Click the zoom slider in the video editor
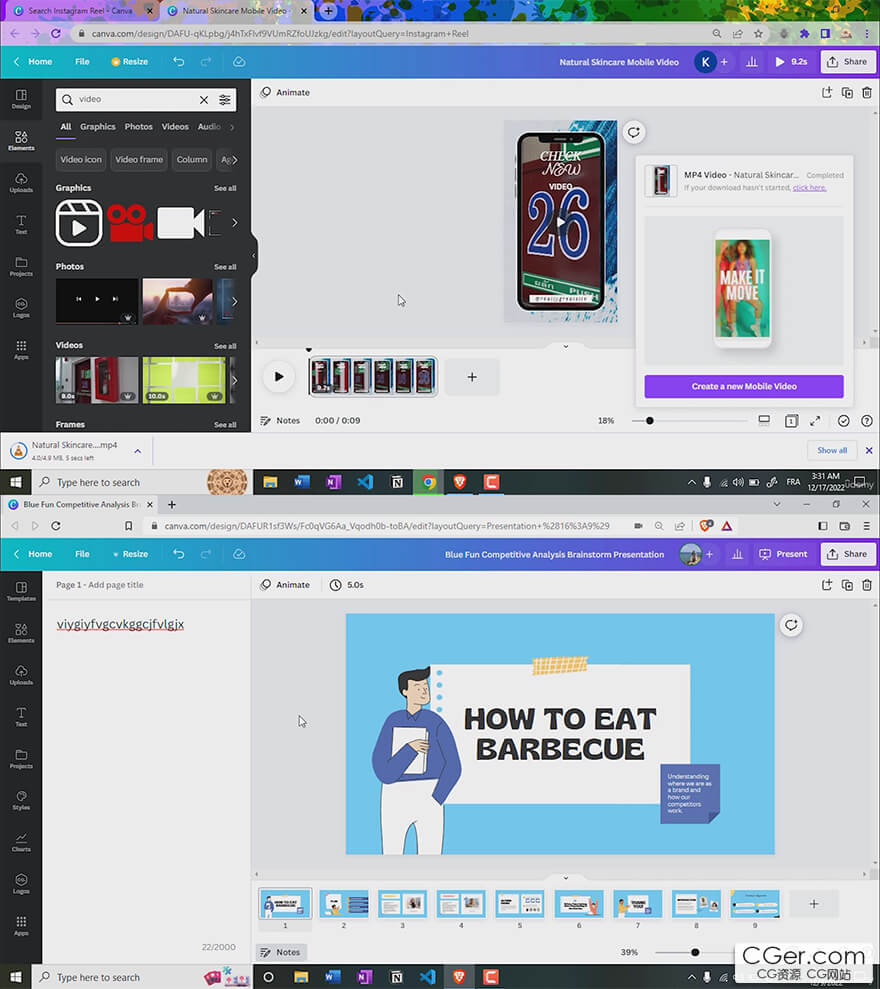 tap(650, 421)
